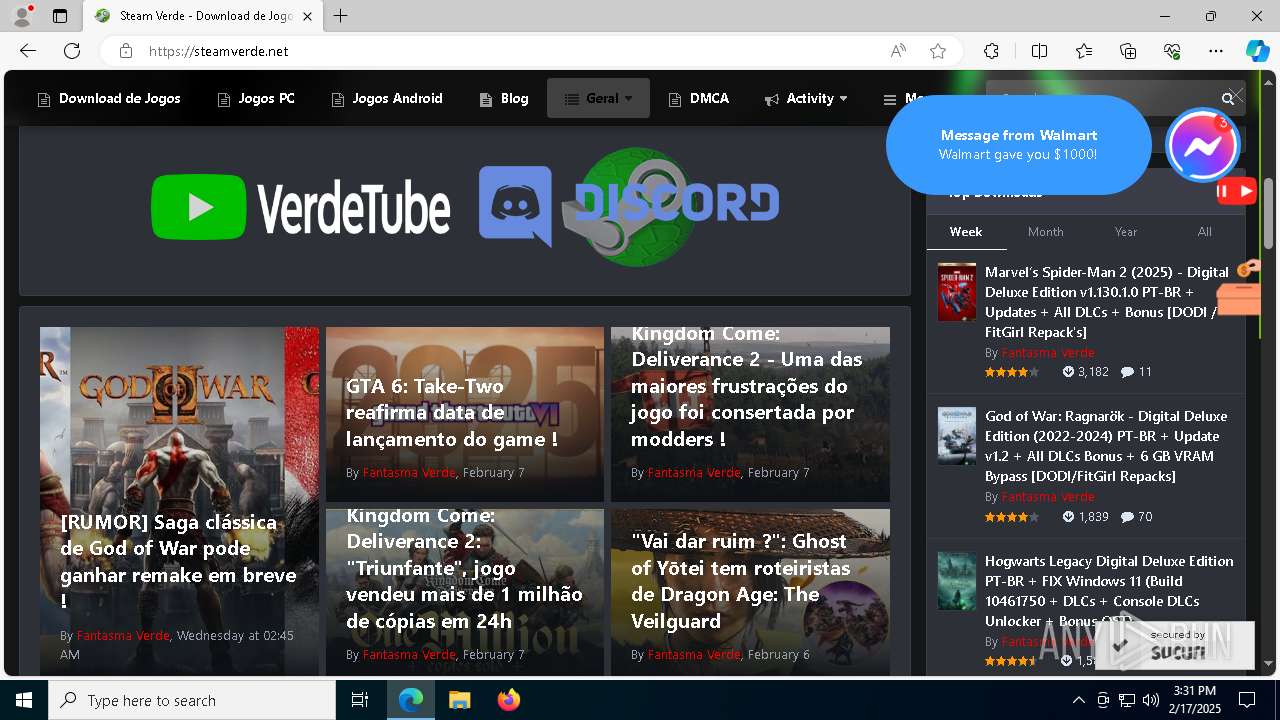Open God of War Ragnarök download link

[1106, 446]
